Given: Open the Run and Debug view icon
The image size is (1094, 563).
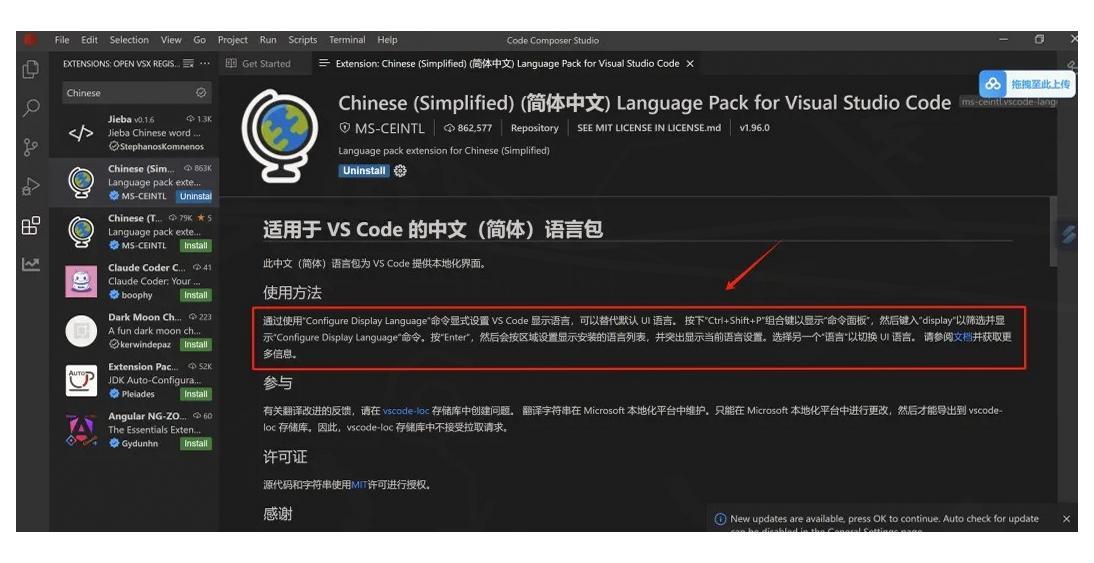Looking at the screenshot, I should coord(31,186).
